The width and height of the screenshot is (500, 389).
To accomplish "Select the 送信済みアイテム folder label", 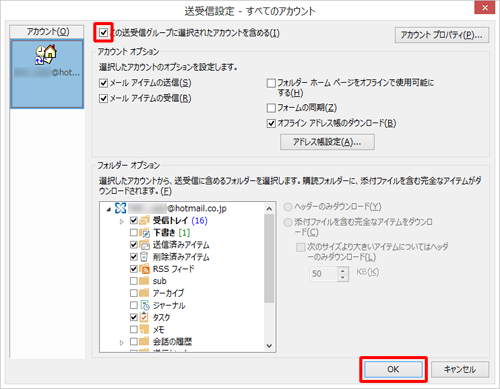I will tap(181, 245).
